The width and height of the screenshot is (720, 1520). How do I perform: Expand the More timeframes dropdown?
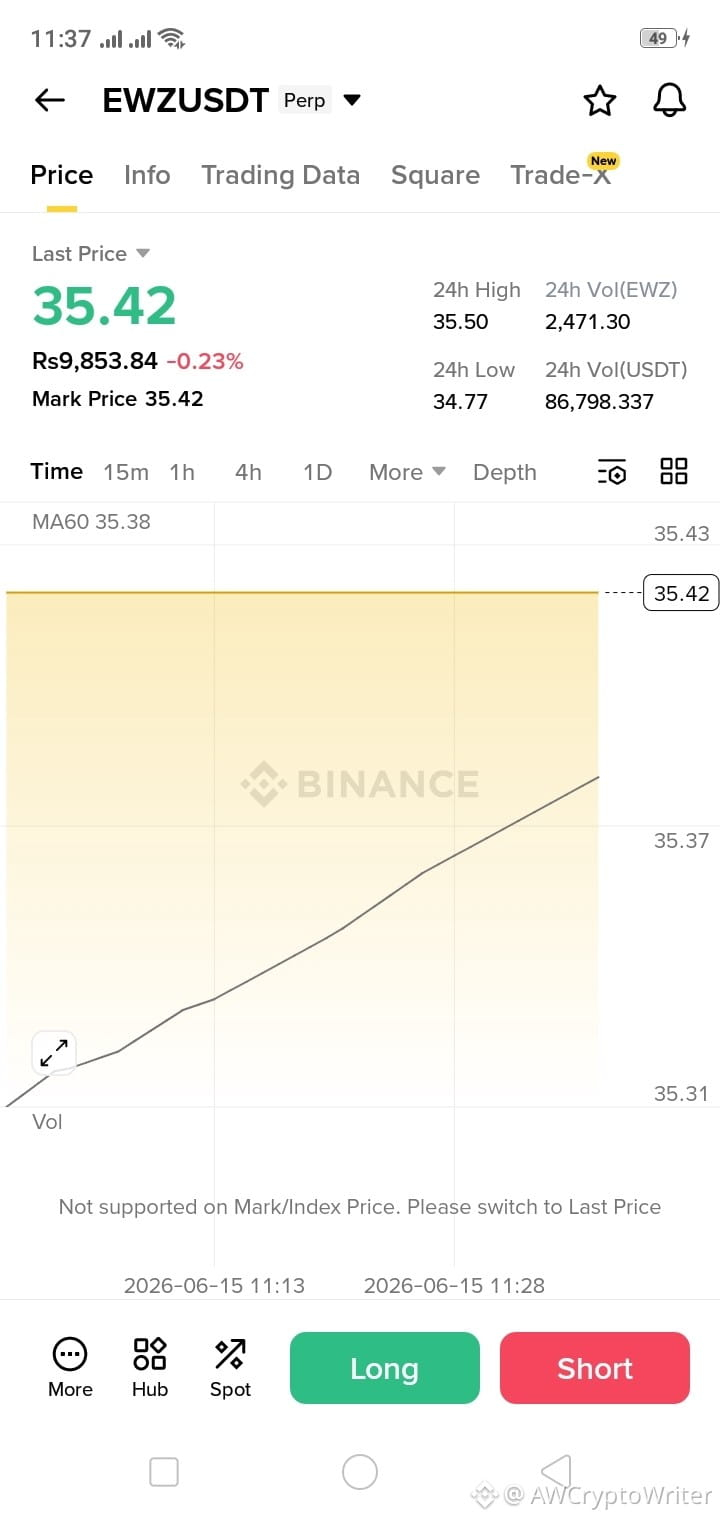click(407, 472)
